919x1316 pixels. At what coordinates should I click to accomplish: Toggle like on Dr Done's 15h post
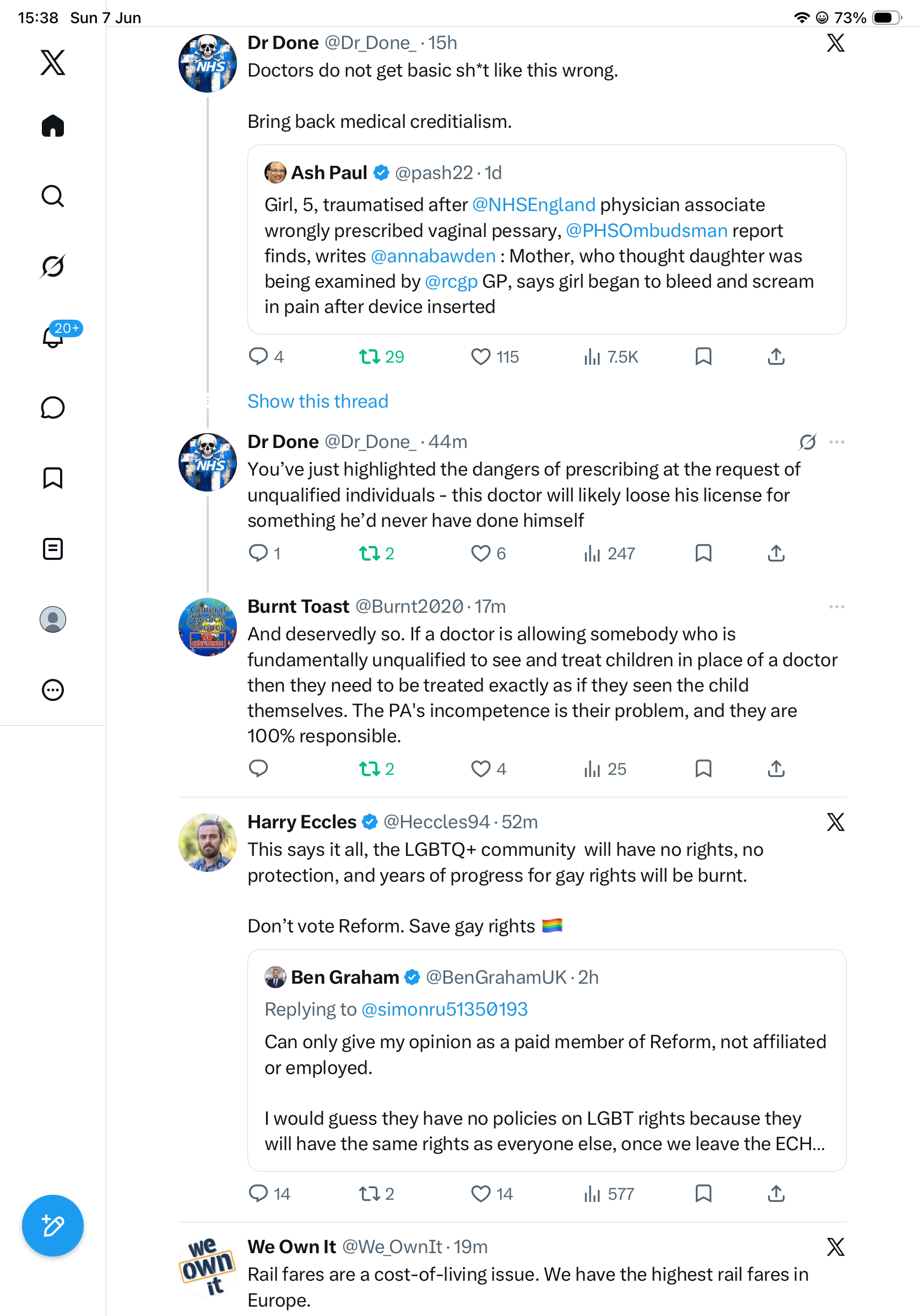(480, 357)
